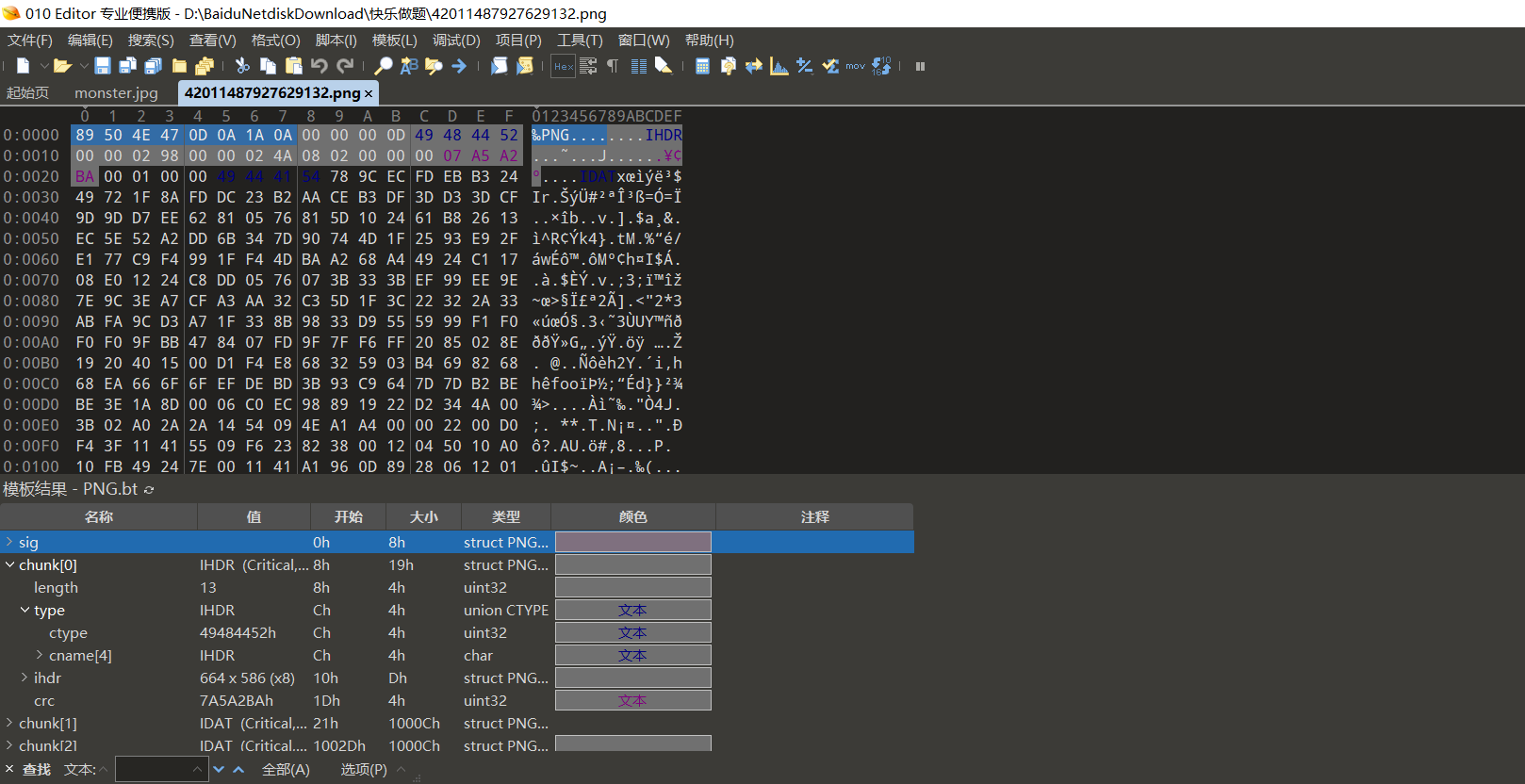This screenshot has height=784, width=1525.
Task: Save the file with the floppy icon
Action: pyautogui.click(x=103, y=66)
